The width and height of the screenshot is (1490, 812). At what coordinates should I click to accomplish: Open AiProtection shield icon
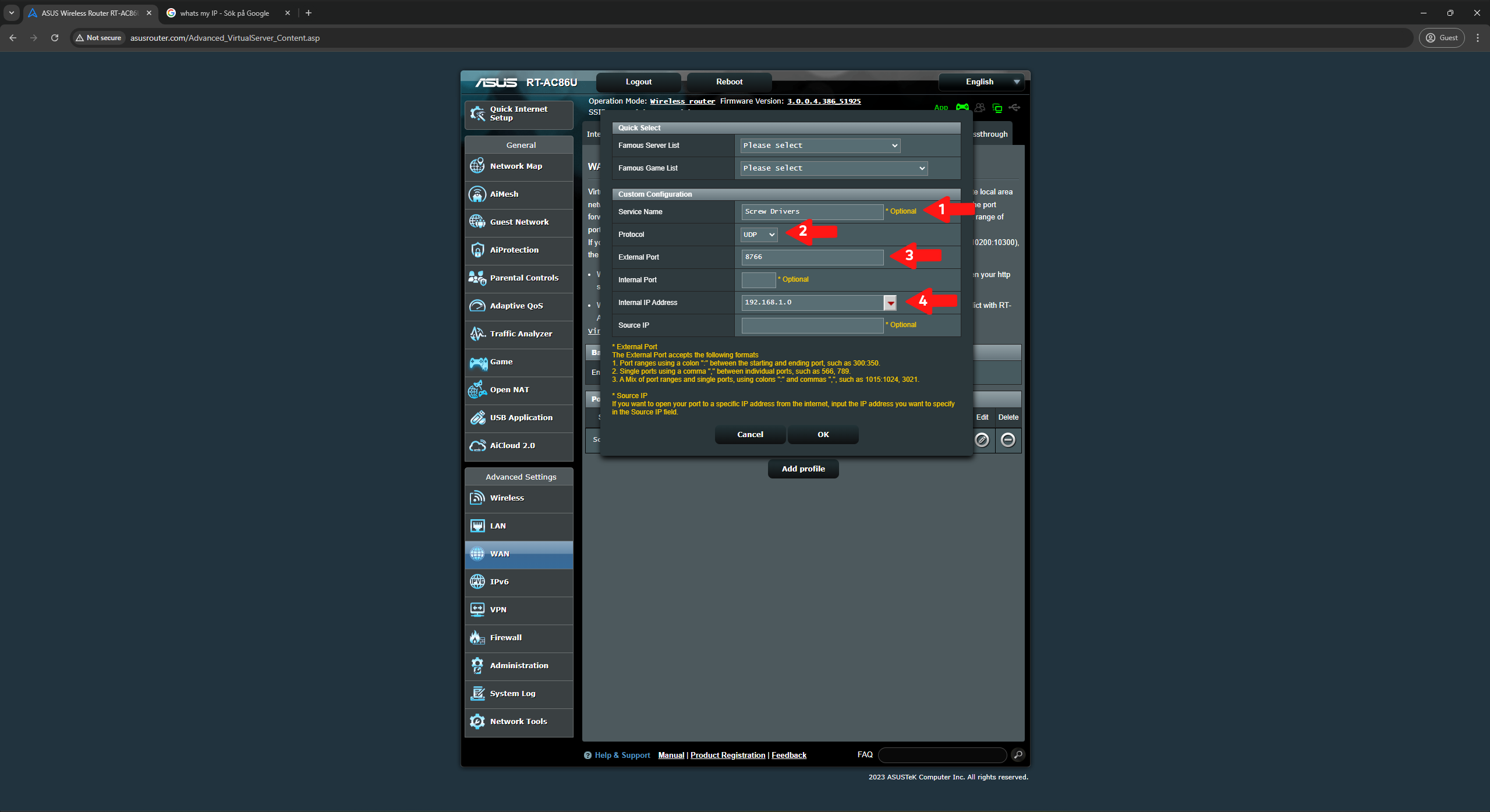477,250
